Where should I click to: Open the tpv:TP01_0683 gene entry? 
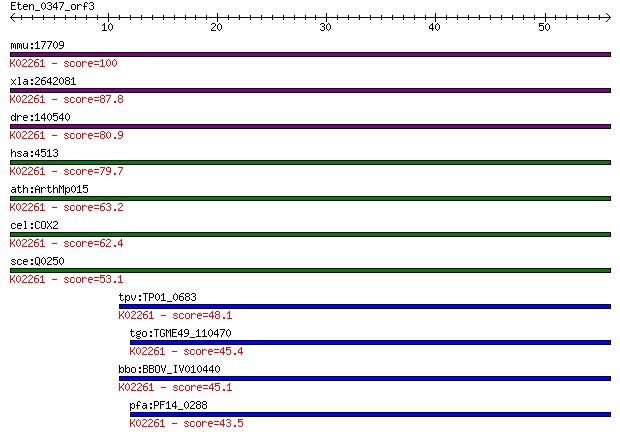(x=157, y=297)
